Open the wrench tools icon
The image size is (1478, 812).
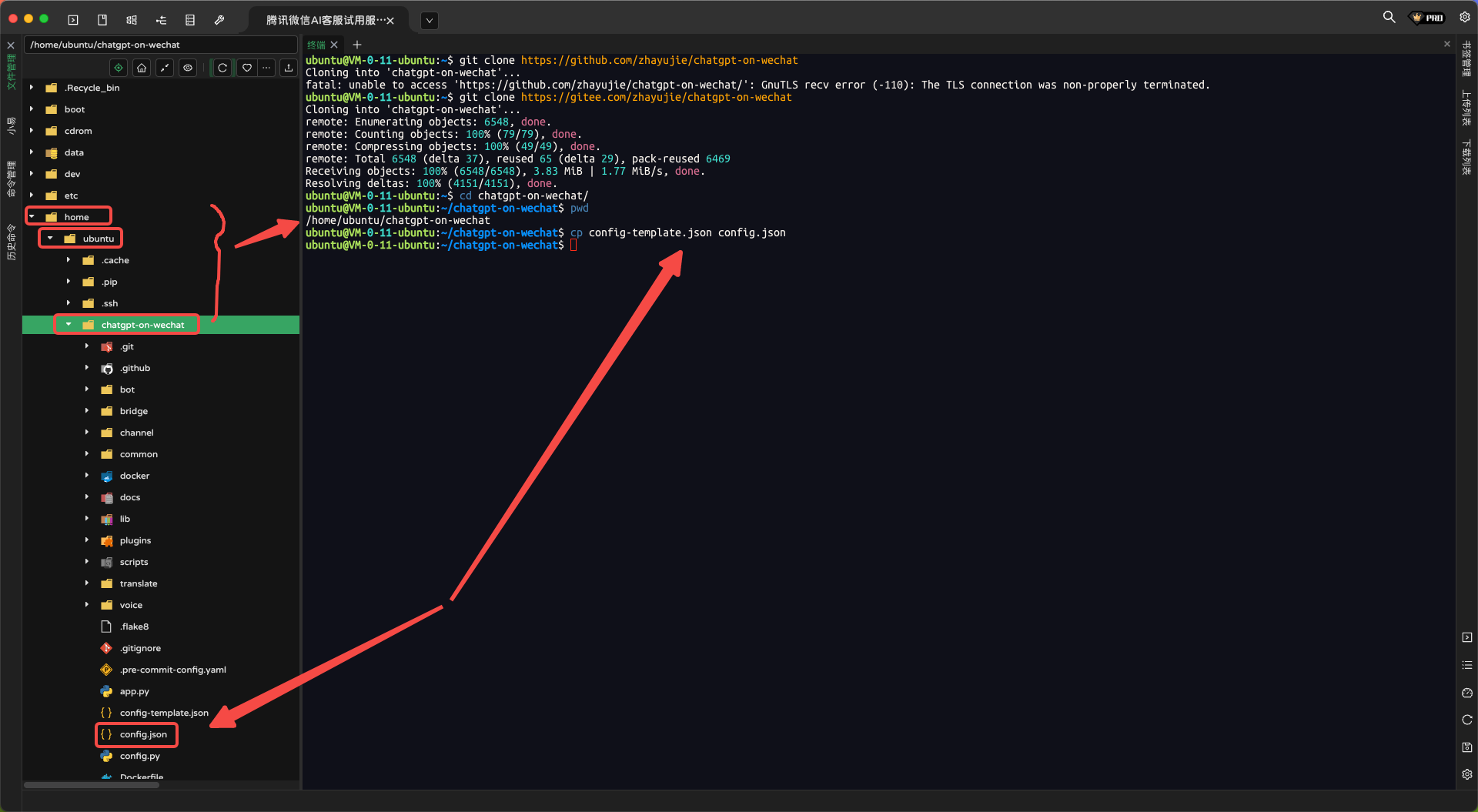[x=219, y=20]
